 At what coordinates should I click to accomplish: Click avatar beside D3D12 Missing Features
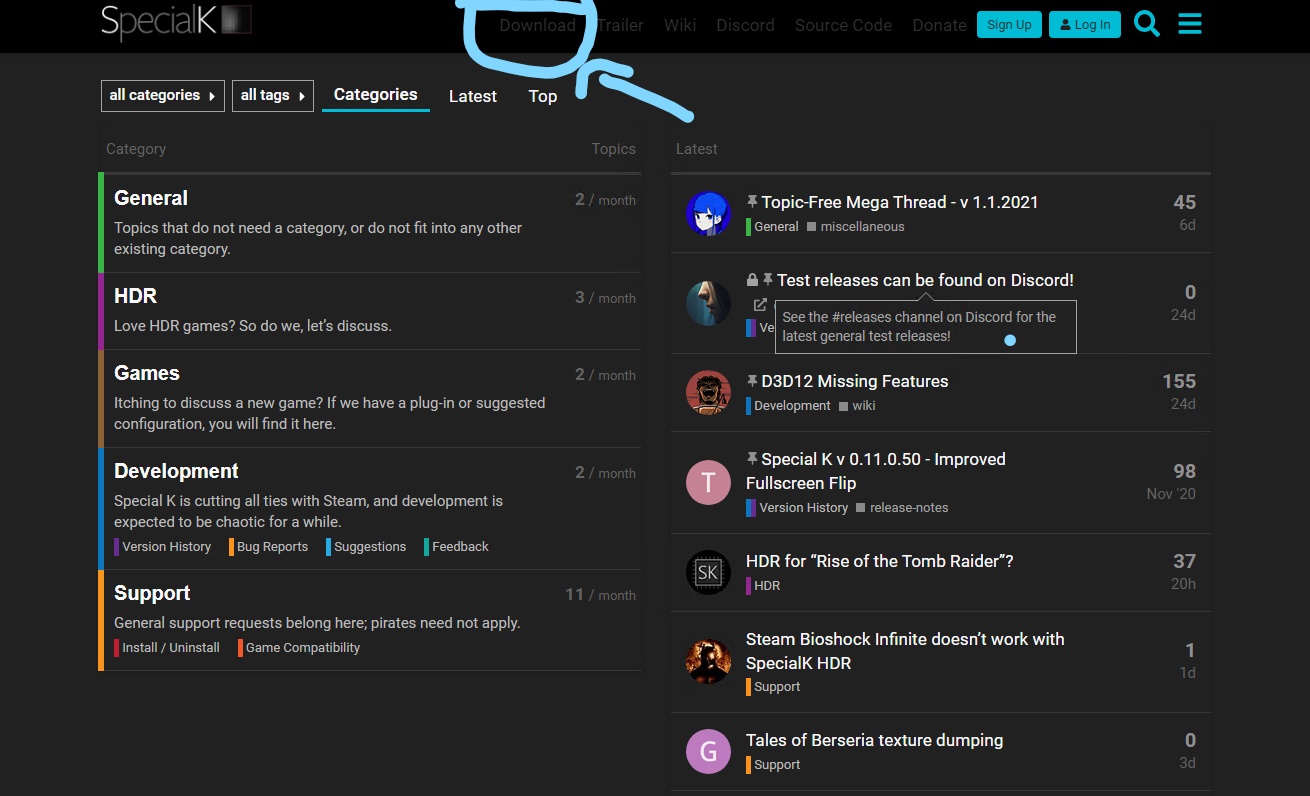(708, 392)
